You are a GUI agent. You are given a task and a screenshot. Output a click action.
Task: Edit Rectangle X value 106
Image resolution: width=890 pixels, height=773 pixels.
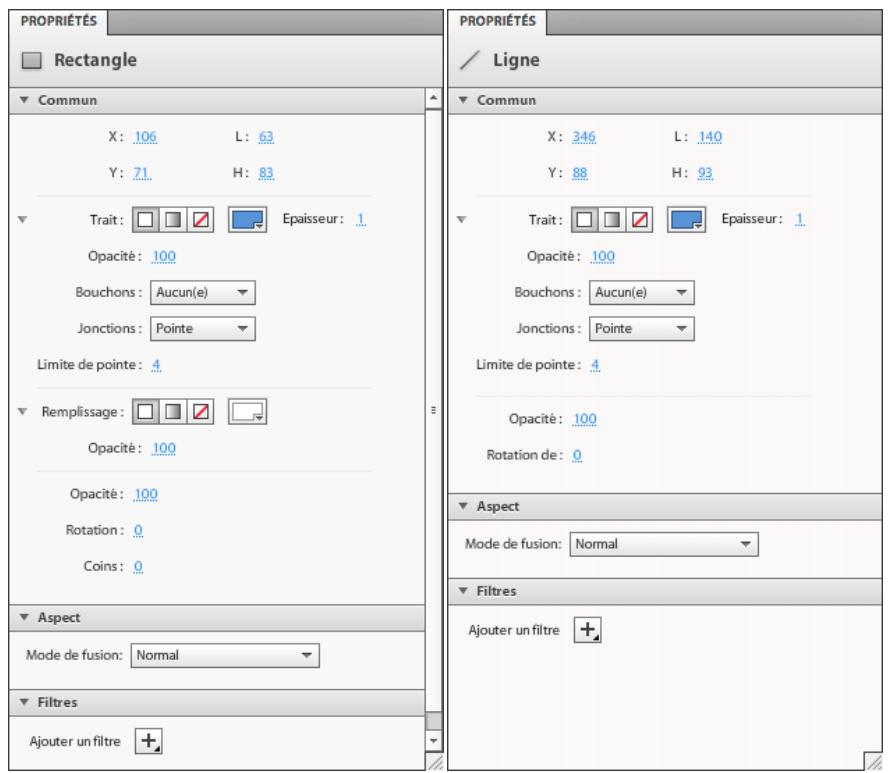click(x=145, y=137)
